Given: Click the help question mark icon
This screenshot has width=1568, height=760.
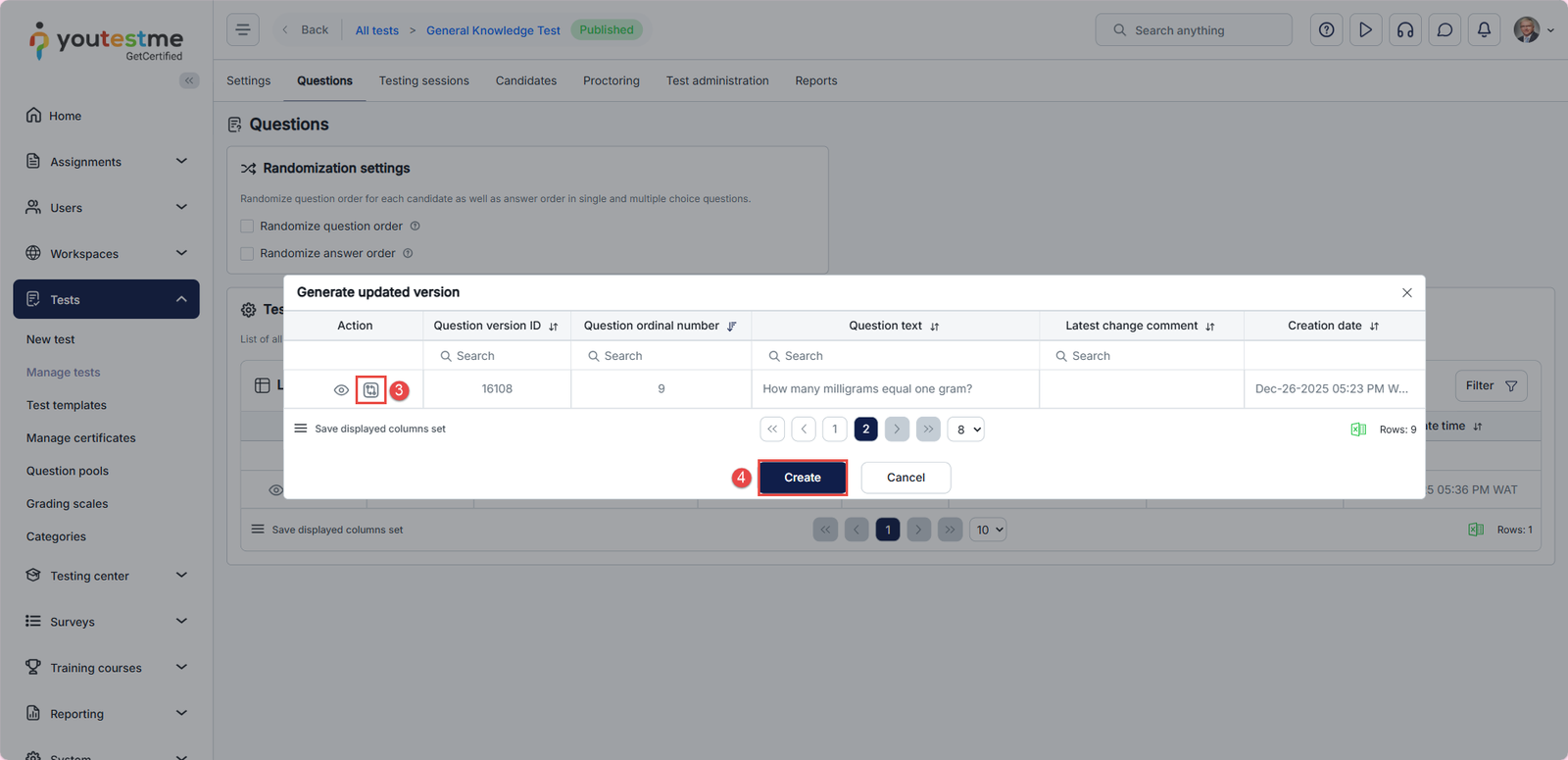Looking at the screenshot, I should 1326,30.
